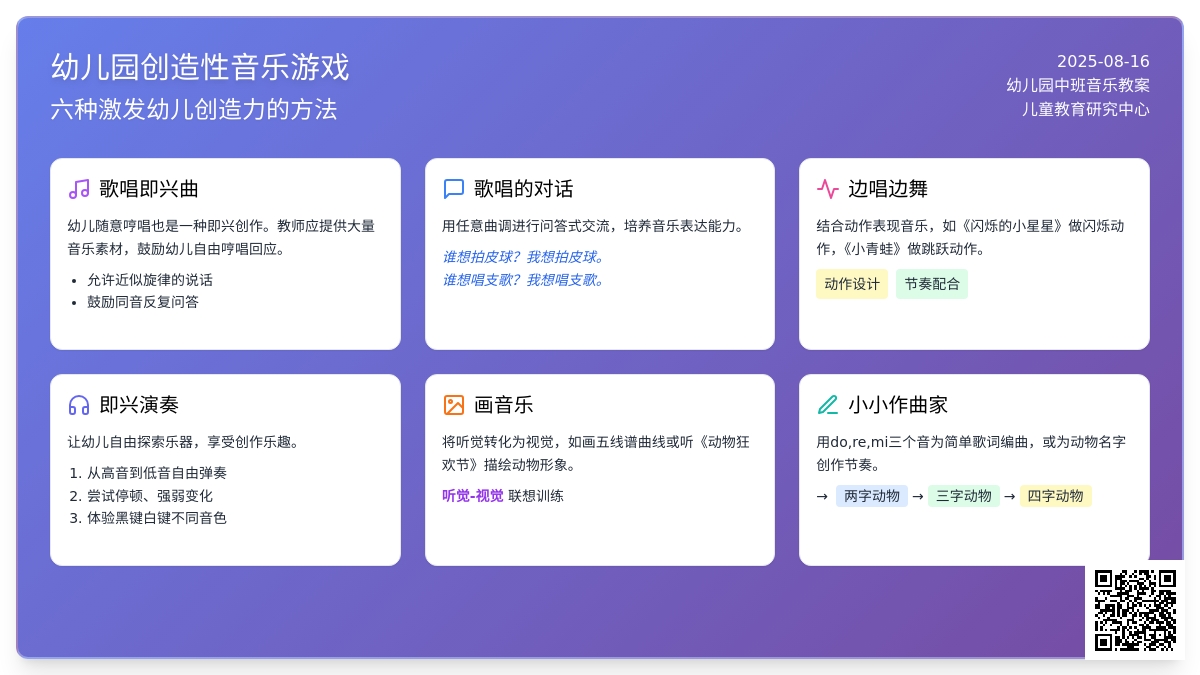Screen dimensions: 1200x675
Task: Click the sentence 让幼儿自由探索乐器，享受创作乐趣。
Action: click(187, 442)
